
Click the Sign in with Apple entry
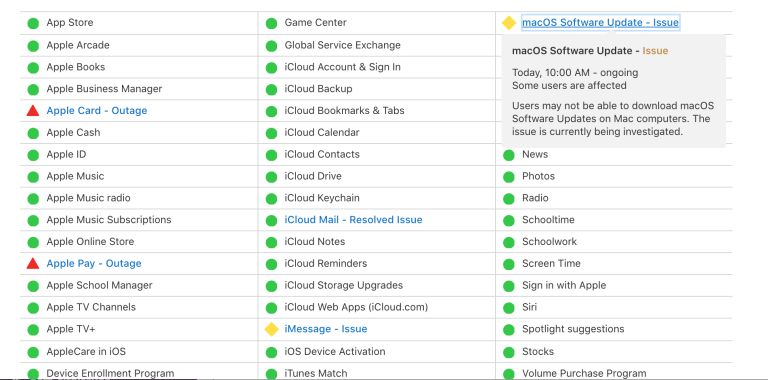(x=564, y=285)
